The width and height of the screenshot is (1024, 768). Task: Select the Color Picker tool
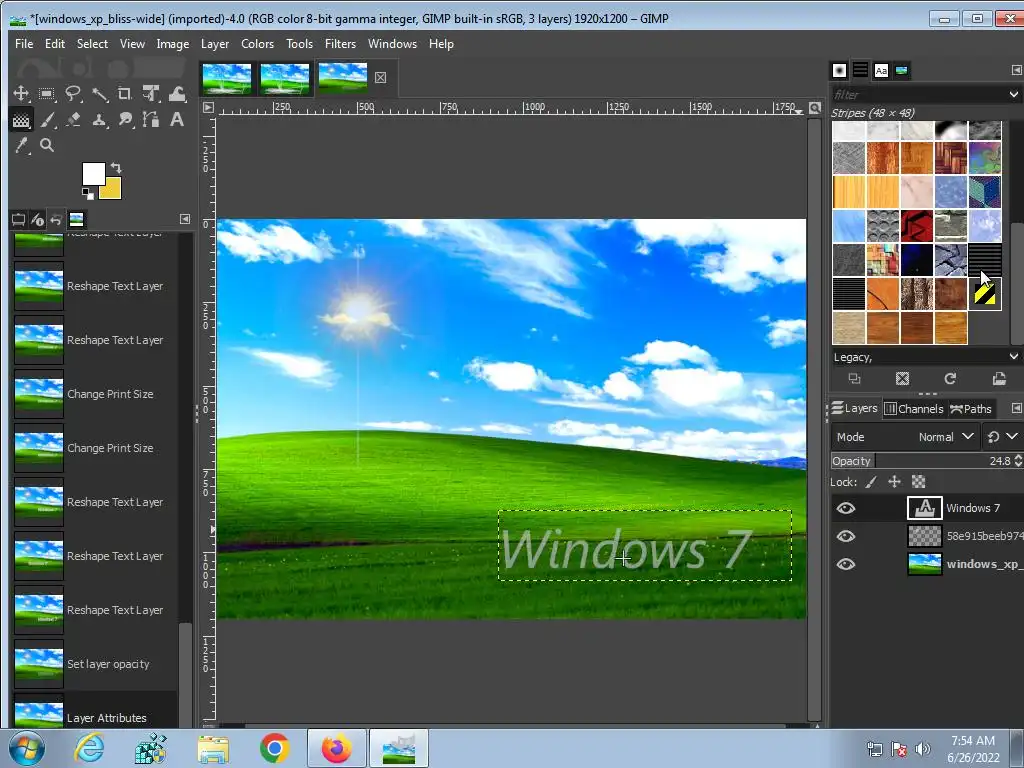pyautogui.click(x=21, y=146)
